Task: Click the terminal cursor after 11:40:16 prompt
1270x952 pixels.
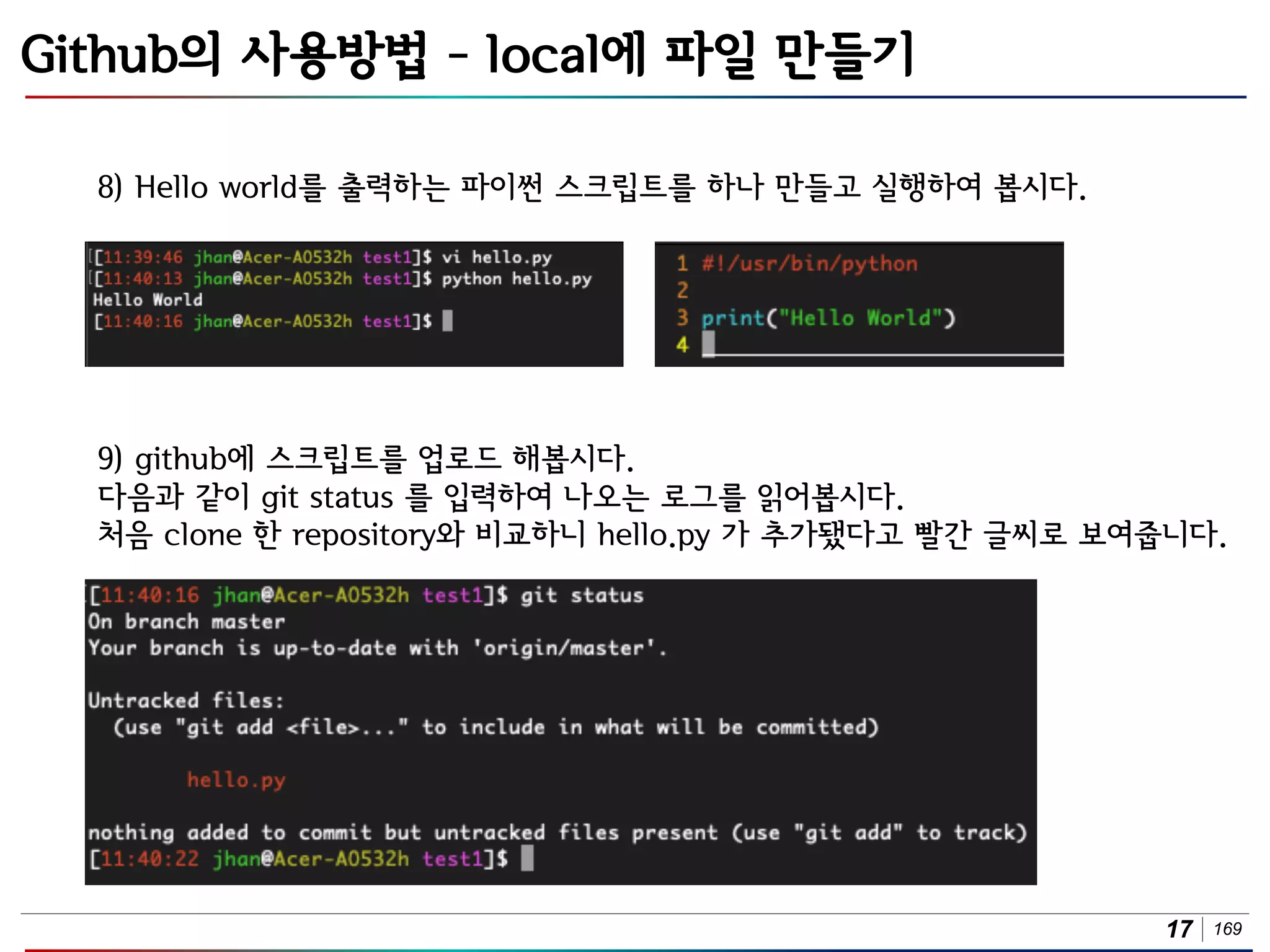Action: click(448, 321)
